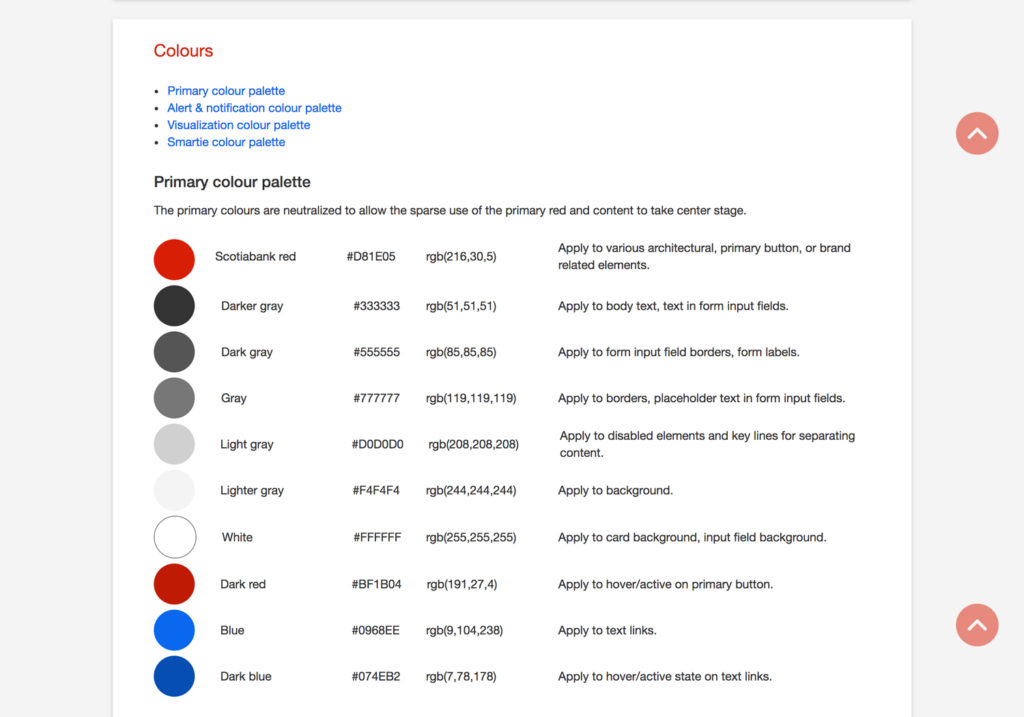The image size is (1024, 717).
Task: Select the Scotiabank red colour swatch
Action: [x=174, y=258]
